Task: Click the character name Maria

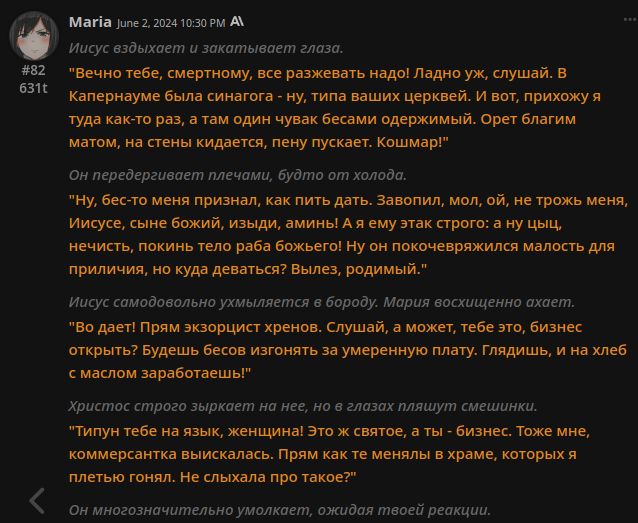Action: click(x=90, y=22)
